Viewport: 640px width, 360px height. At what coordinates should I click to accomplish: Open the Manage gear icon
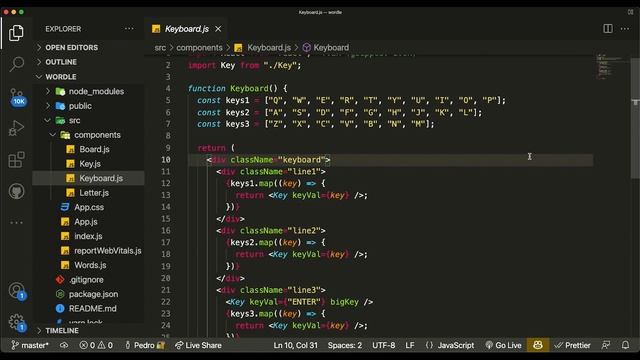click(17, 322)
